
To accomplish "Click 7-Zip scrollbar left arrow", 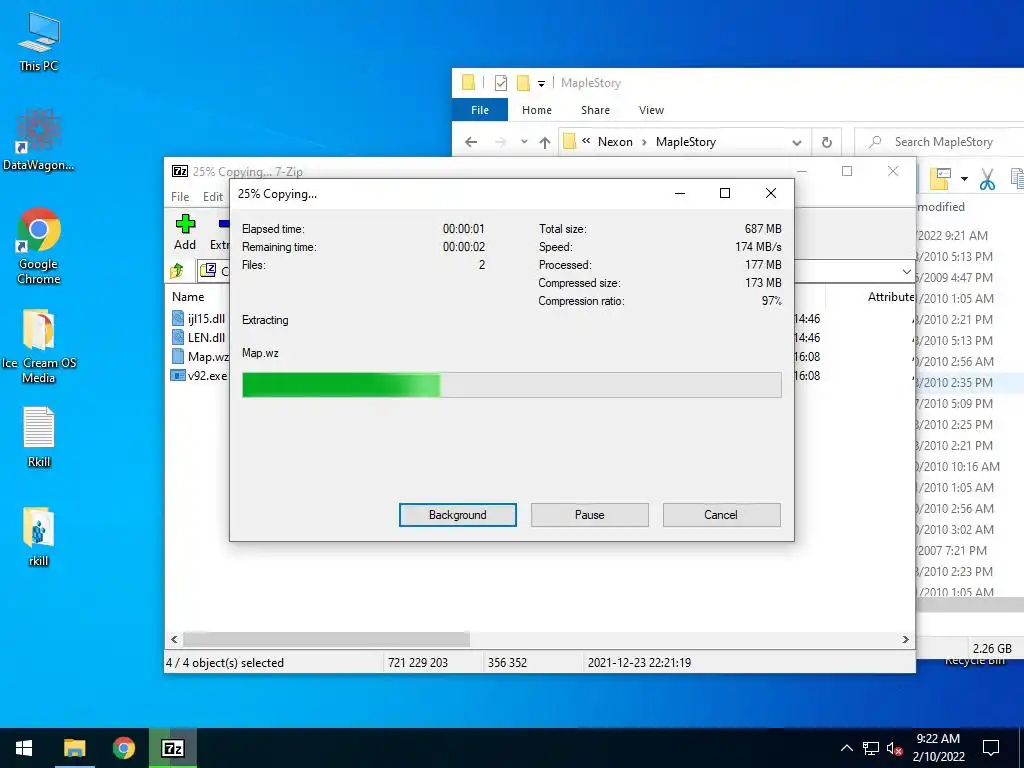I will point(174,639).
